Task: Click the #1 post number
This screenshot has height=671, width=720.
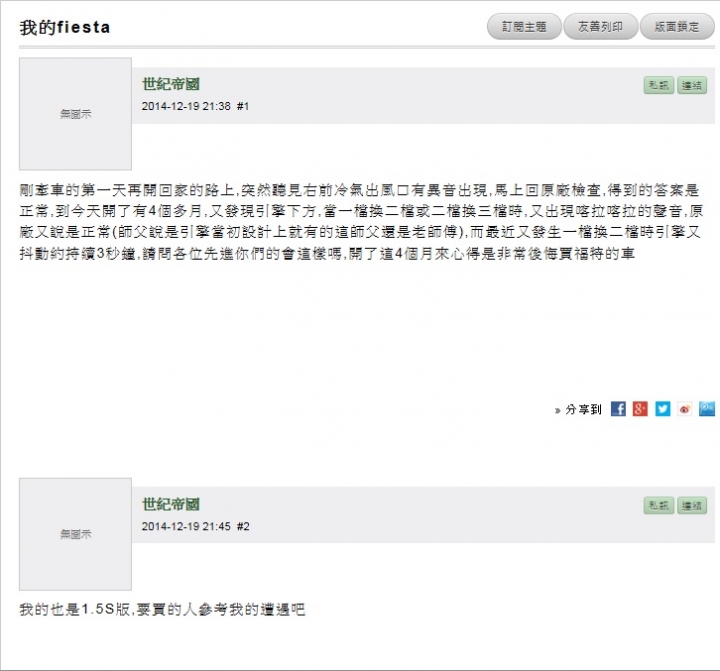Action: tap(243, 106)
